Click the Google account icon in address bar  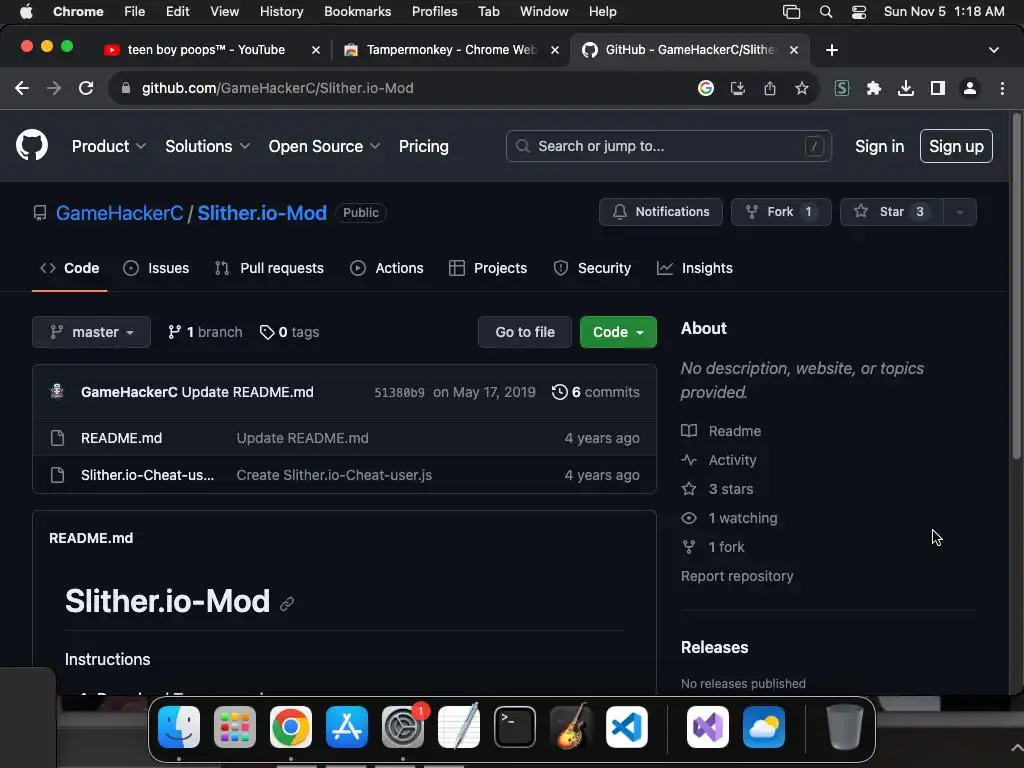[705, 88]
